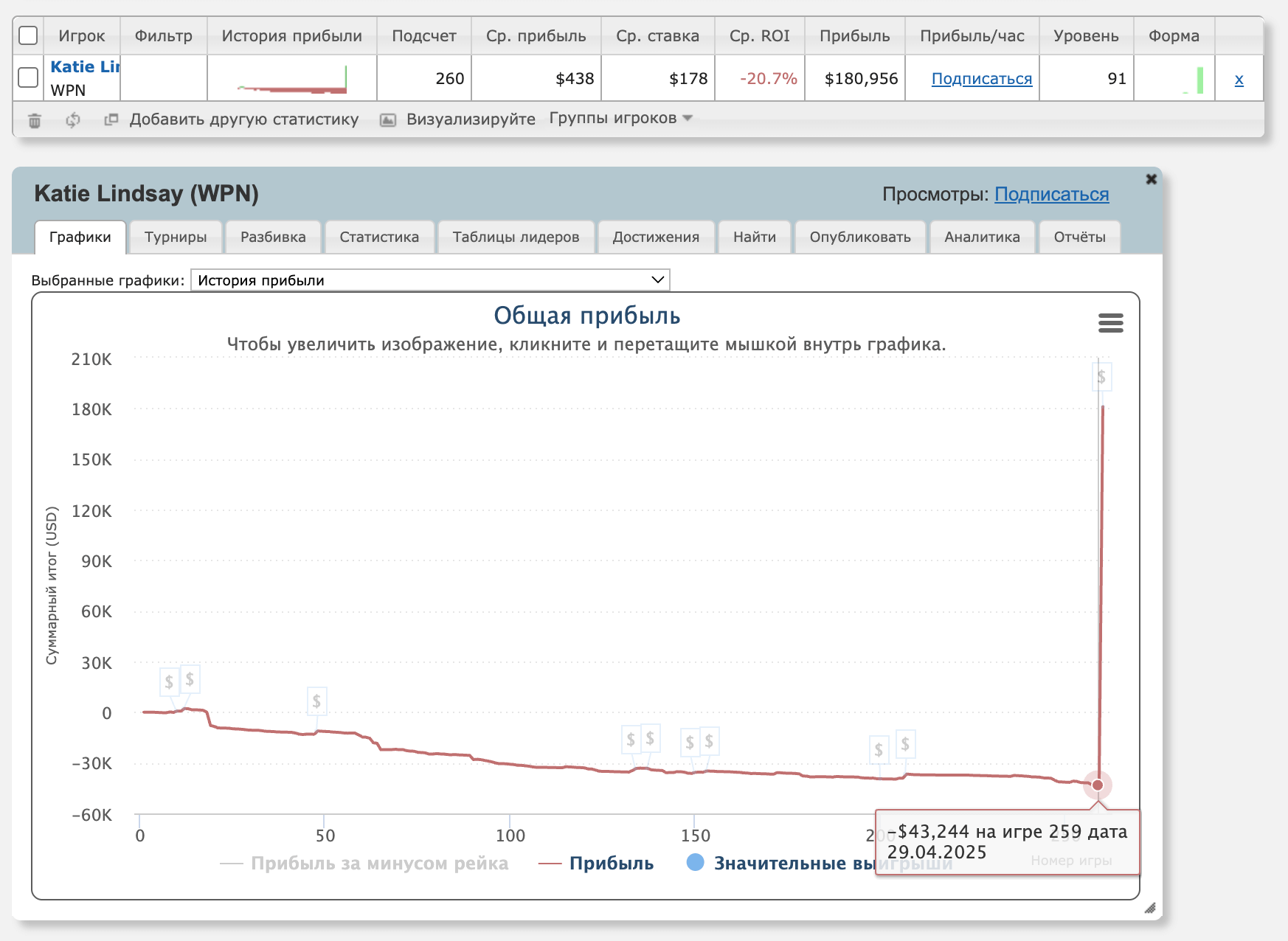Click the profit history sparkline thumbnail
This screenshot has width=1288, height=941.
click(x=292, y=80)
